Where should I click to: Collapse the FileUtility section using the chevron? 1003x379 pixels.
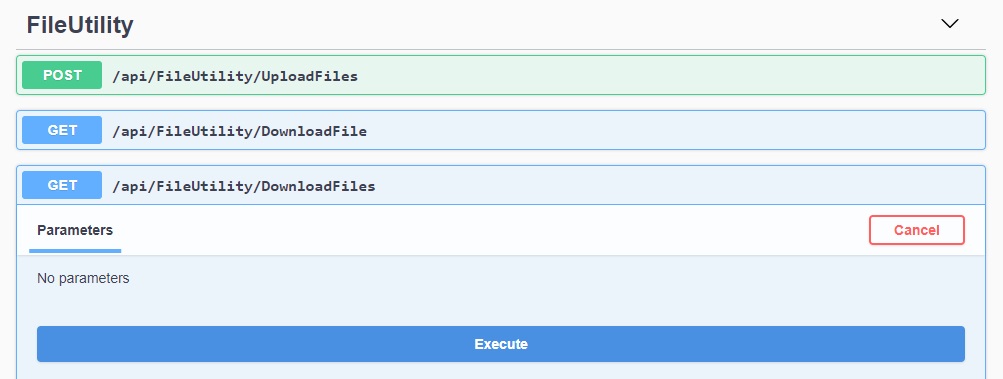coord(950,24)
